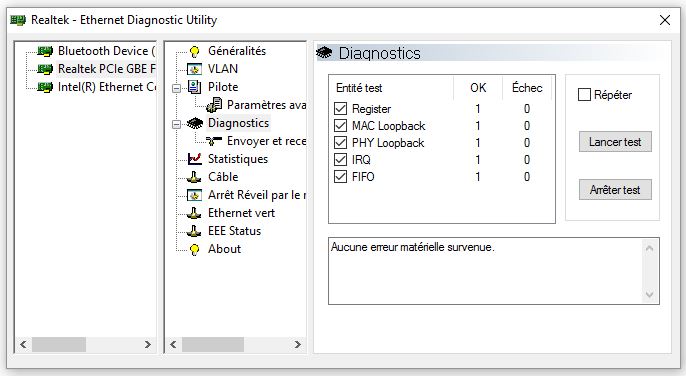Open the Ethernet vert page
Image resolution: width=686 pixels, height=376 pixels.
pos(241,213)
